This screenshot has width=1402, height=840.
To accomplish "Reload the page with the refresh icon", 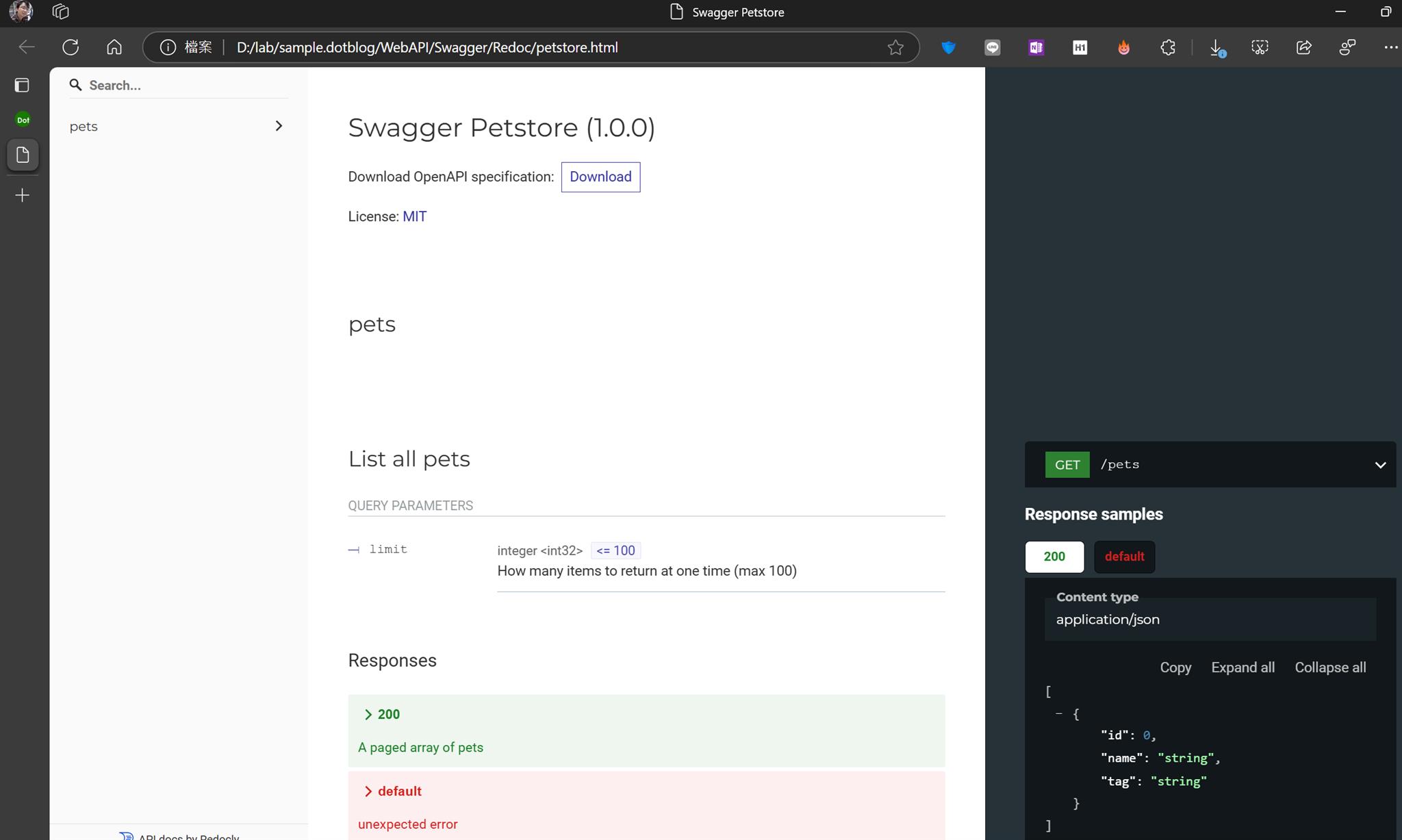I will coord(71,47).
